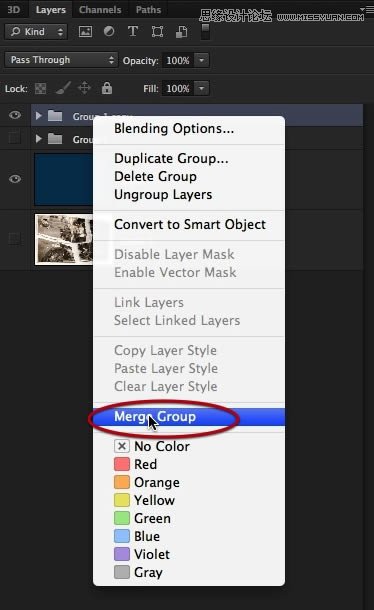Label the group Red

(189, 464)
